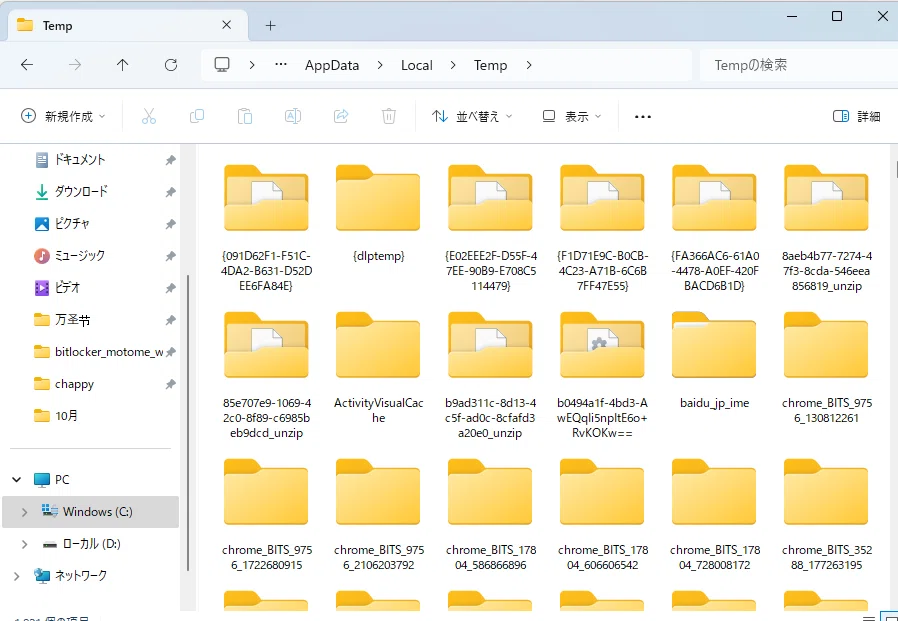Screen dimensions: 898x621
Task: Select the ActivityVisualCache folder
Action: click(378, 367)
